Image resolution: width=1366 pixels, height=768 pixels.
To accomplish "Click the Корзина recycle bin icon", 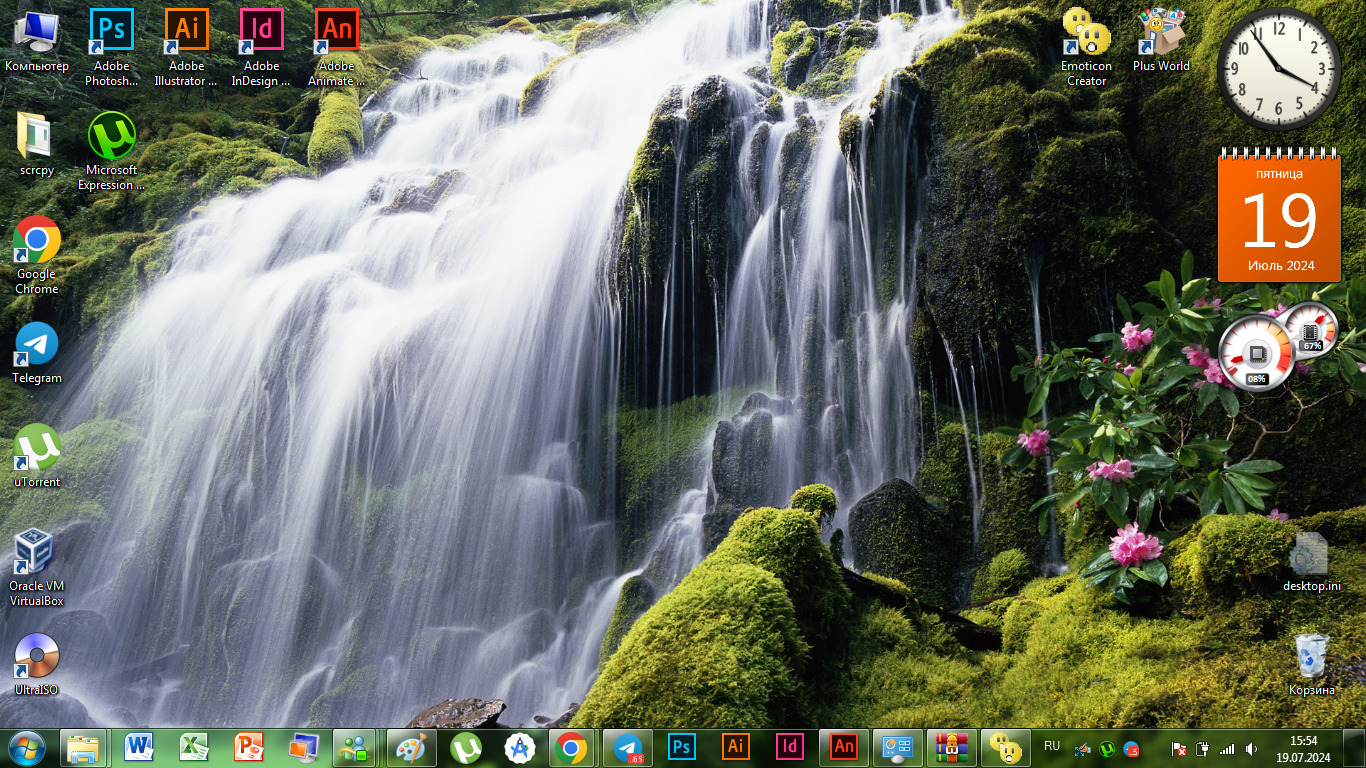I will (x=1311, y=656).
